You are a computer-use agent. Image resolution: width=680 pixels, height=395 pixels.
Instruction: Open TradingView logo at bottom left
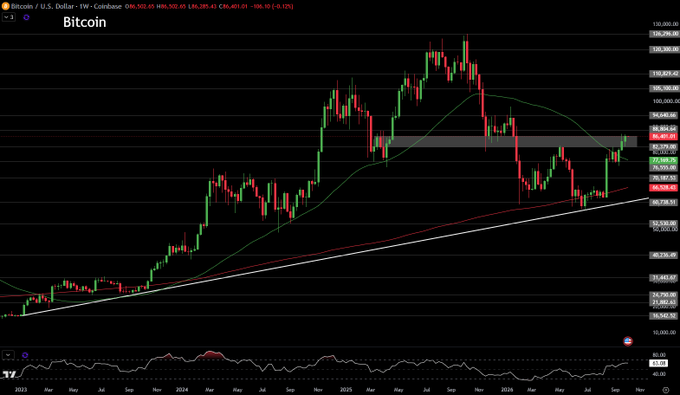(9, 374)
